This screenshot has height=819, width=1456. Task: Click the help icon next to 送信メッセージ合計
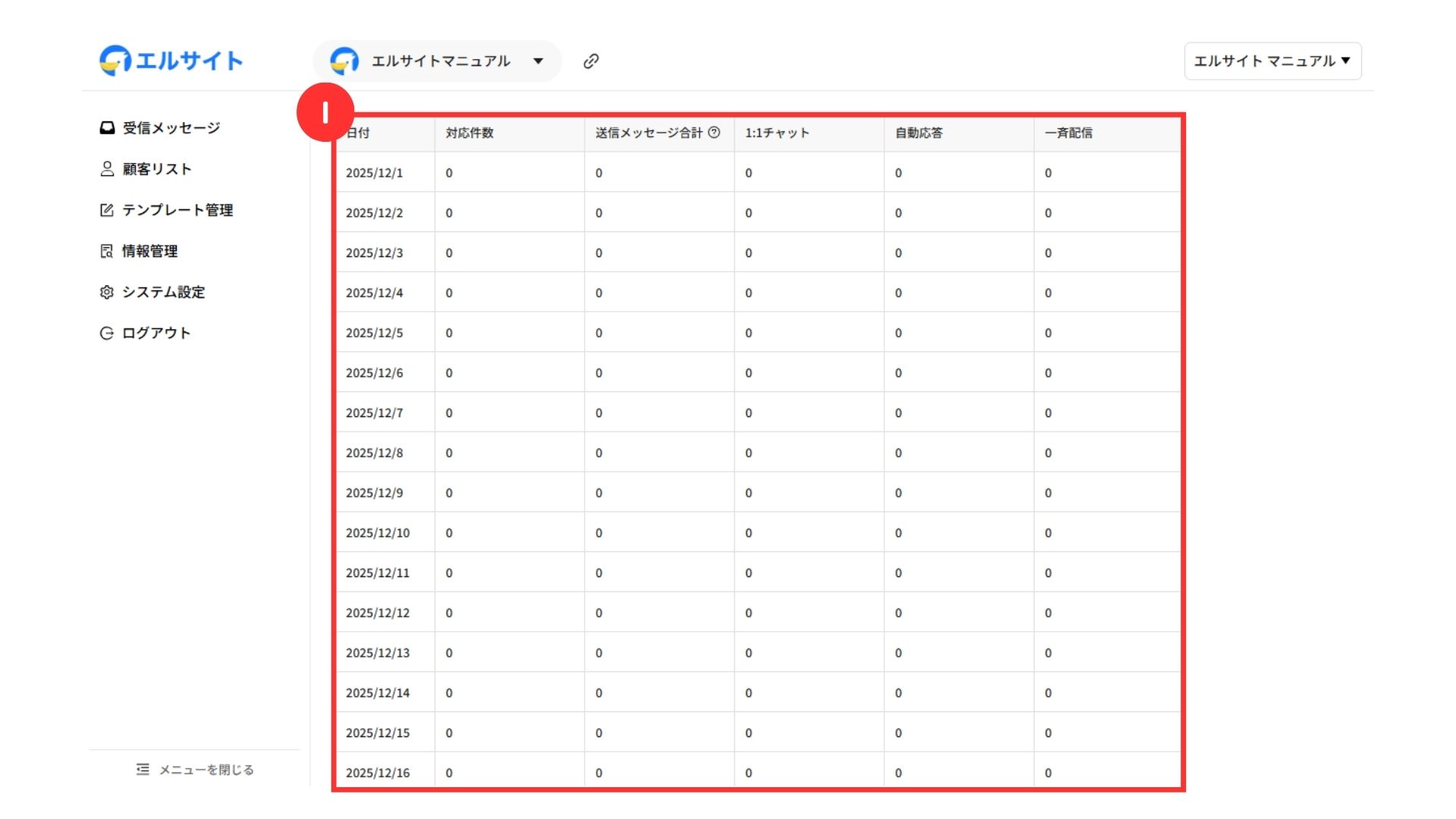714,133
